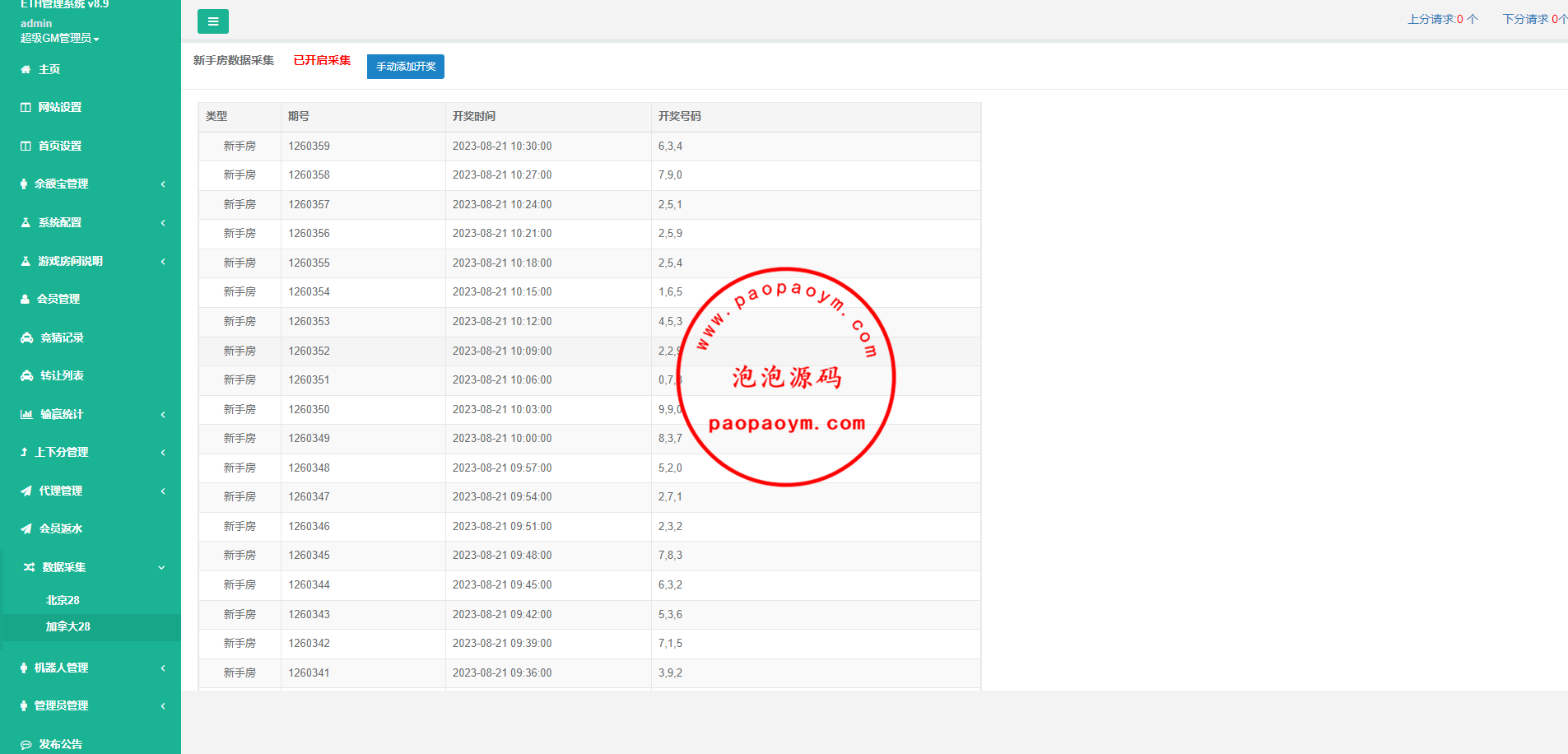Screen dimensions: 1568x754
Task: Collapse the 数据采集 menu chevron
Action: click(x=161, y=568)
